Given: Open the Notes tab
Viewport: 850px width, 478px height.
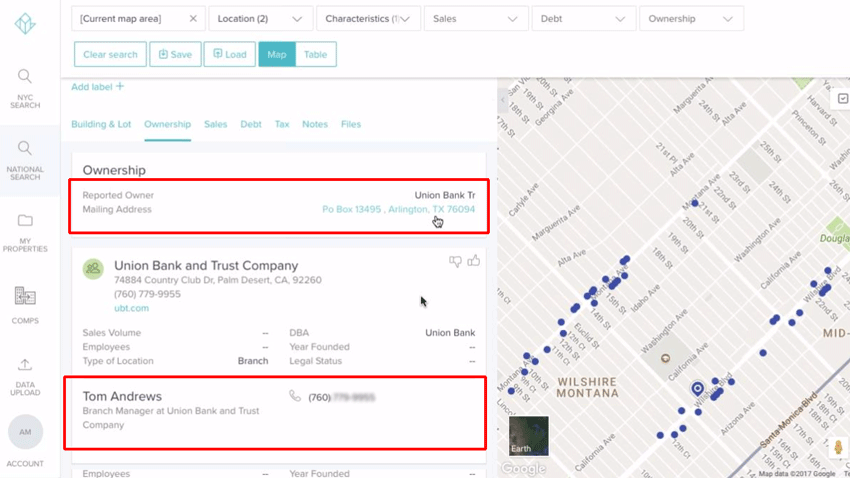Looking at the screenshot, I should (315, 124).
